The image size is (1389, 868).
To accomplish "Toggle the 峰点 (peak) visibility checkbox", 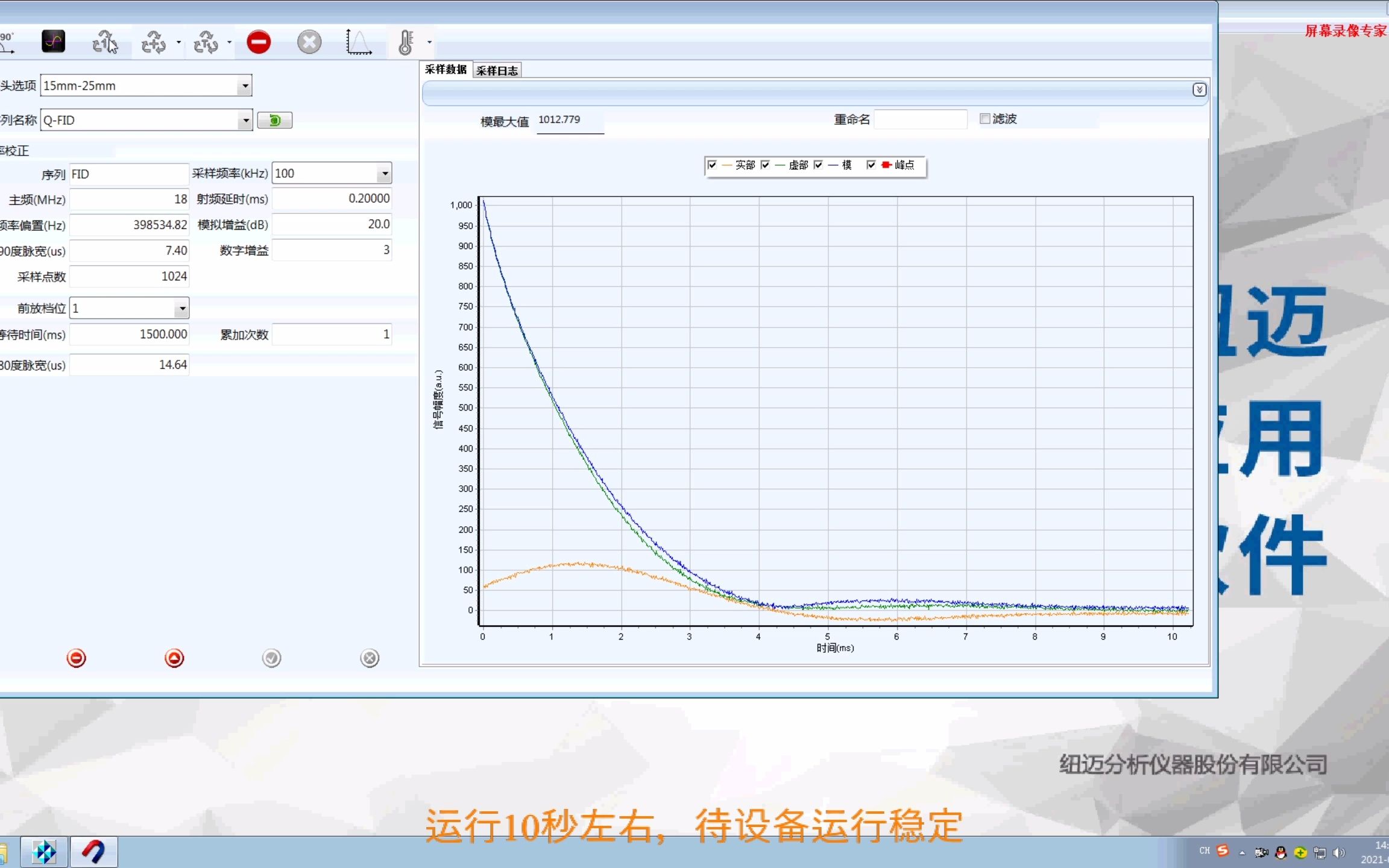I will click(873, 165).
